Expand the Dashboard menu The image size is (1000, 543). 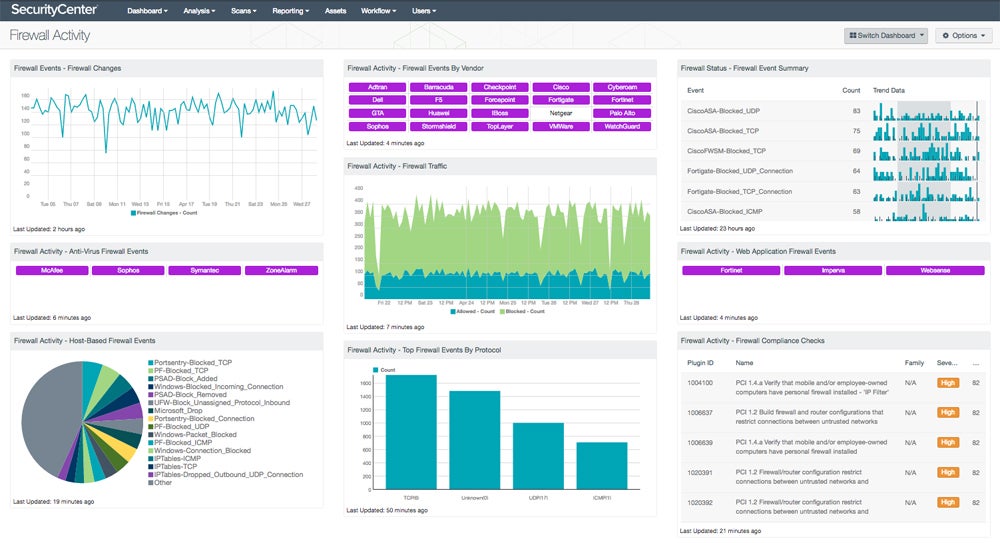[147, 10]
